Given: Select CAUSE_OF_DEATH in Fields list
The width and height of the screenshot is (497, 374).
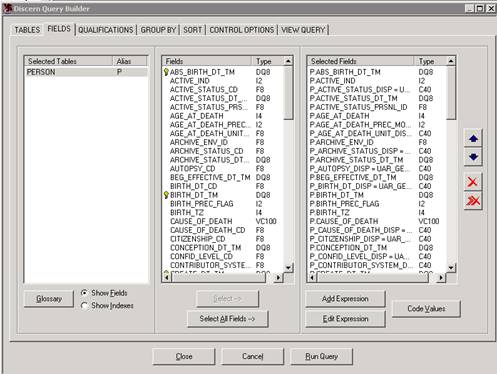Looking at the screenshot, I should pos(201,221).
